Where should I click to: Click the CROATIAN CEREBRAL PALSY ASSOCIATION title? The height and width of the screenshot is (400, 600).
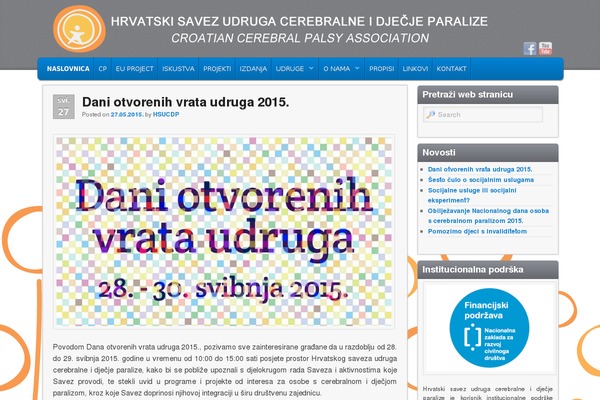[x=300, y=38]
